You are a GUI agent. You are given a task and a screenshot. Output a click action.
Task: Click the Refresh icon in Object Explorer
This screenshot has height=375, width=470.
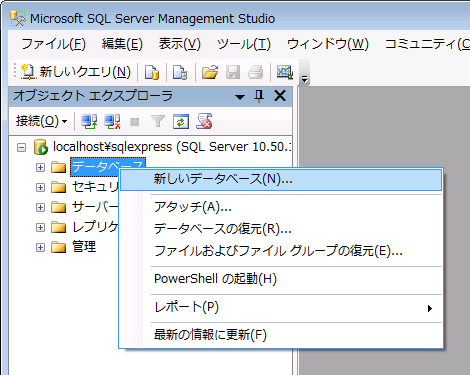(x=181, y=122)
